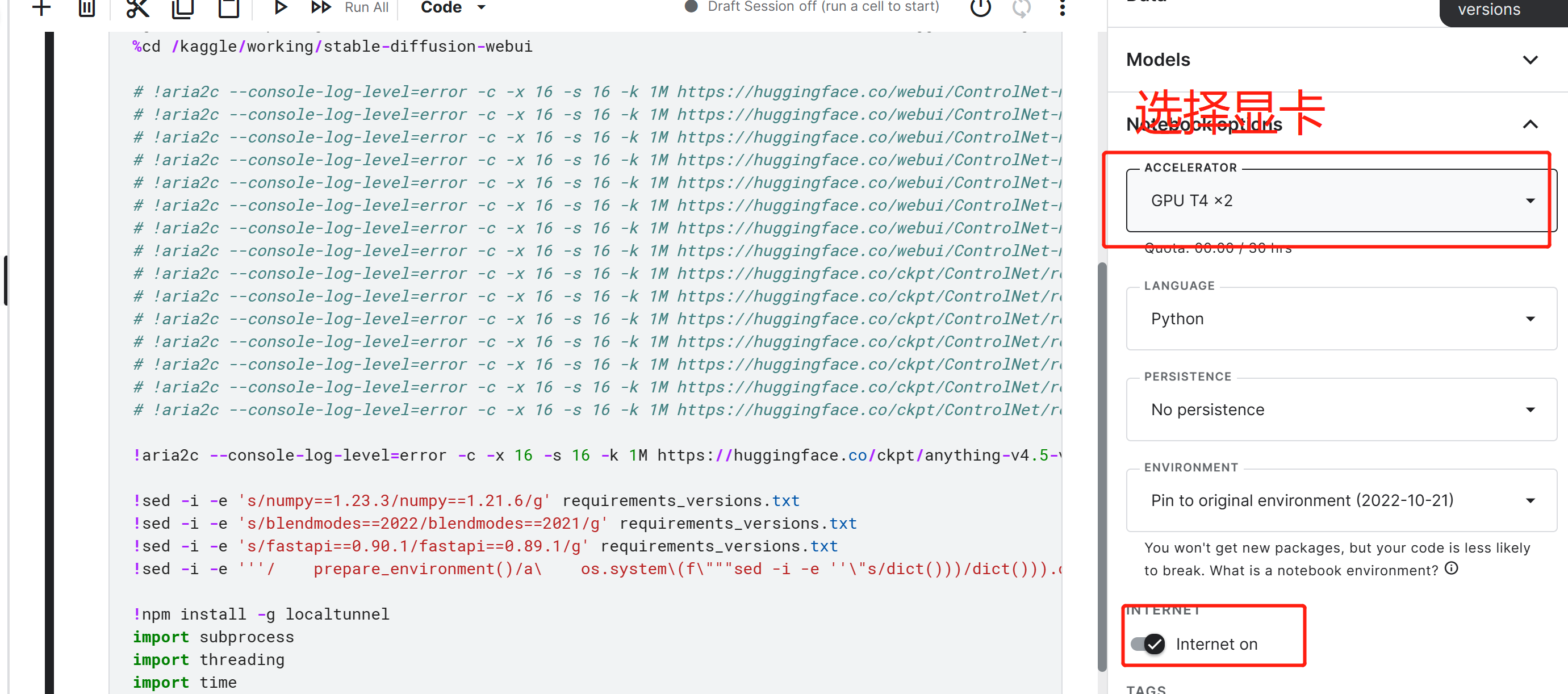Open the Code cell type dropdown

(x=454, y=7)
